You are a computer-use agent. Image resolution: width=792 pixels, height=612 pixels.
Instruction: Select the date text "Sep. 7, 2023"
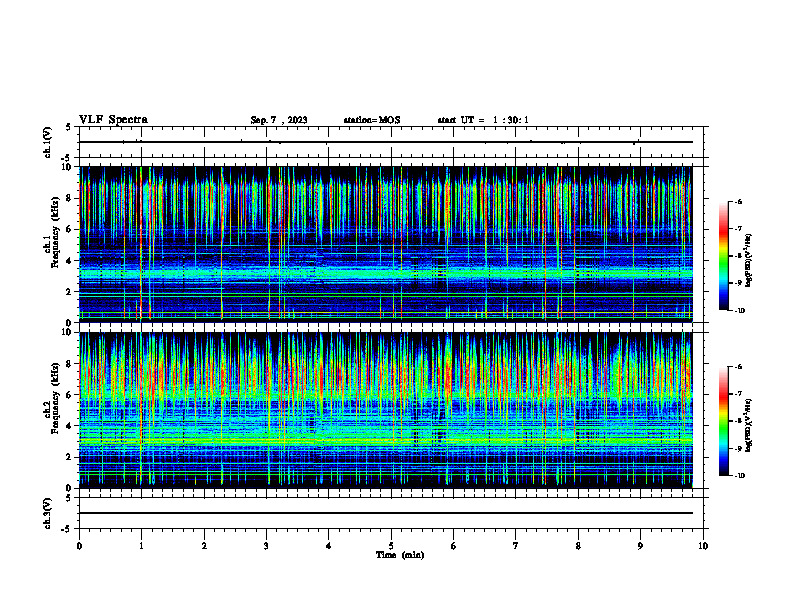[x=279, y=120]
